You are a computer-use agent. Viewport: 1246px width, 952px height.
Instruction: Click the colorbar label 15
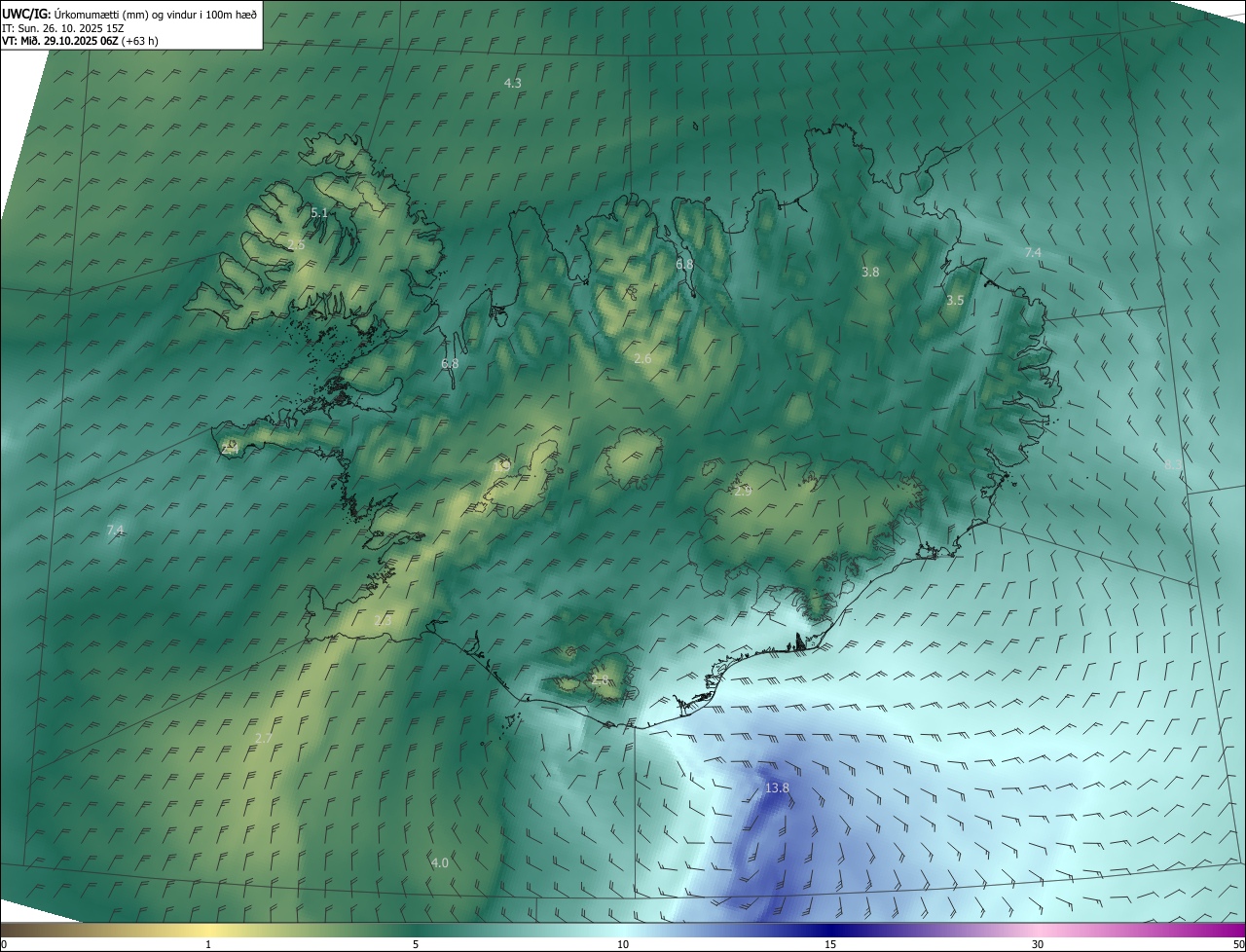[830, 944]
